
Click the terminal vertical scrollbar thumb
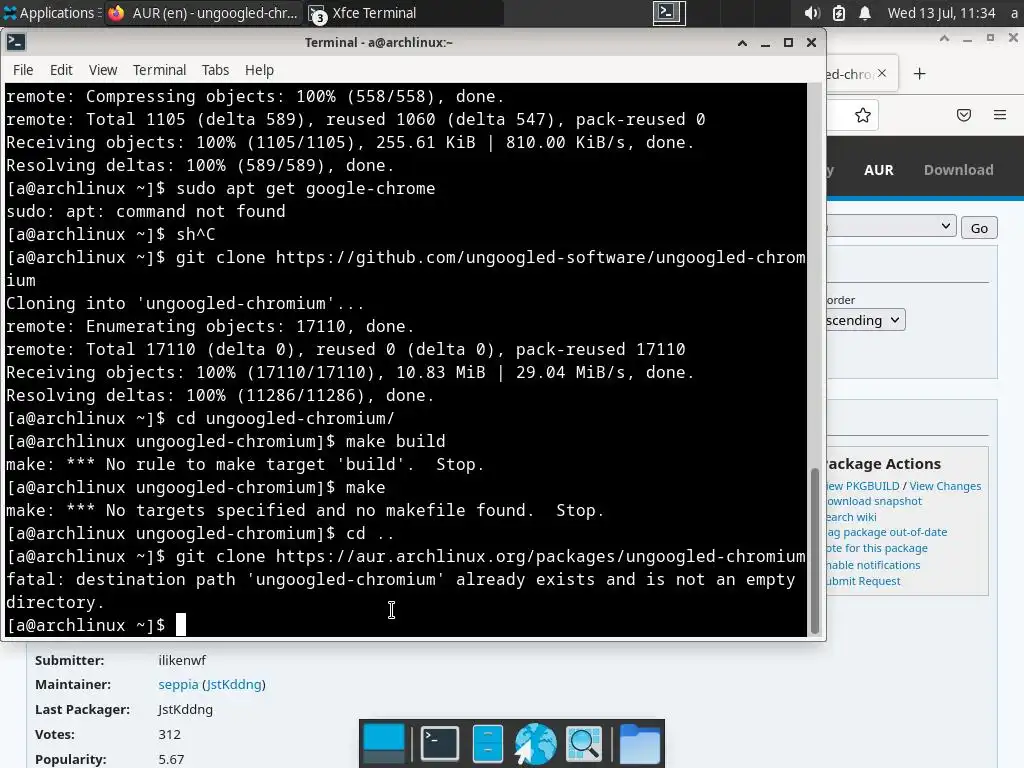click(x=814, y=551)
